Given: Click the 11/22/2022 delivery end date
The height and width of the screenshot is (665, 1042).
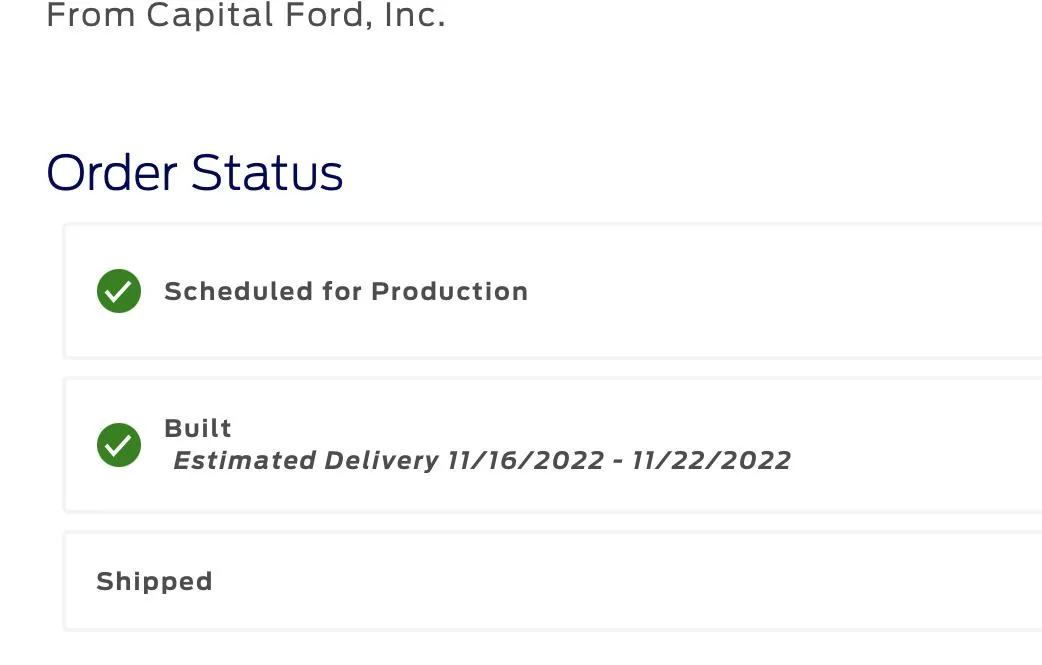Looking at the screenshot, I should 711,461.
